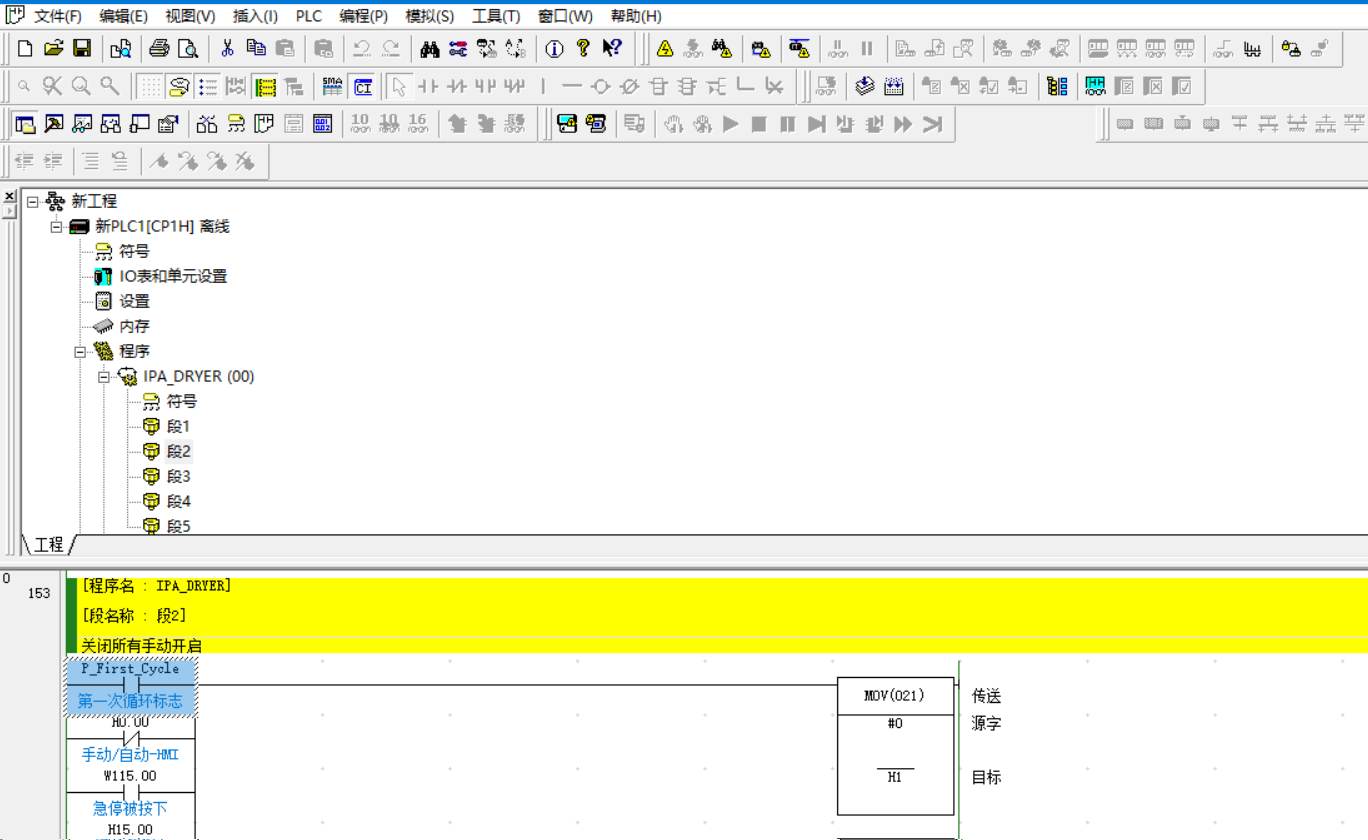Select 段3 in the project tree
This screenshot has width=1368, height=840.
[178, 476]
